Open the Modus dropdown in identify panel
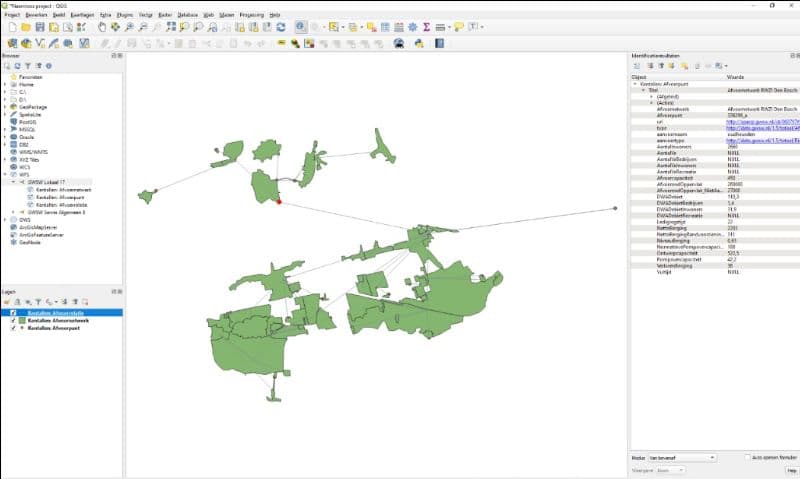The height and width of the screenshot is (479, 800). point(682,457)
